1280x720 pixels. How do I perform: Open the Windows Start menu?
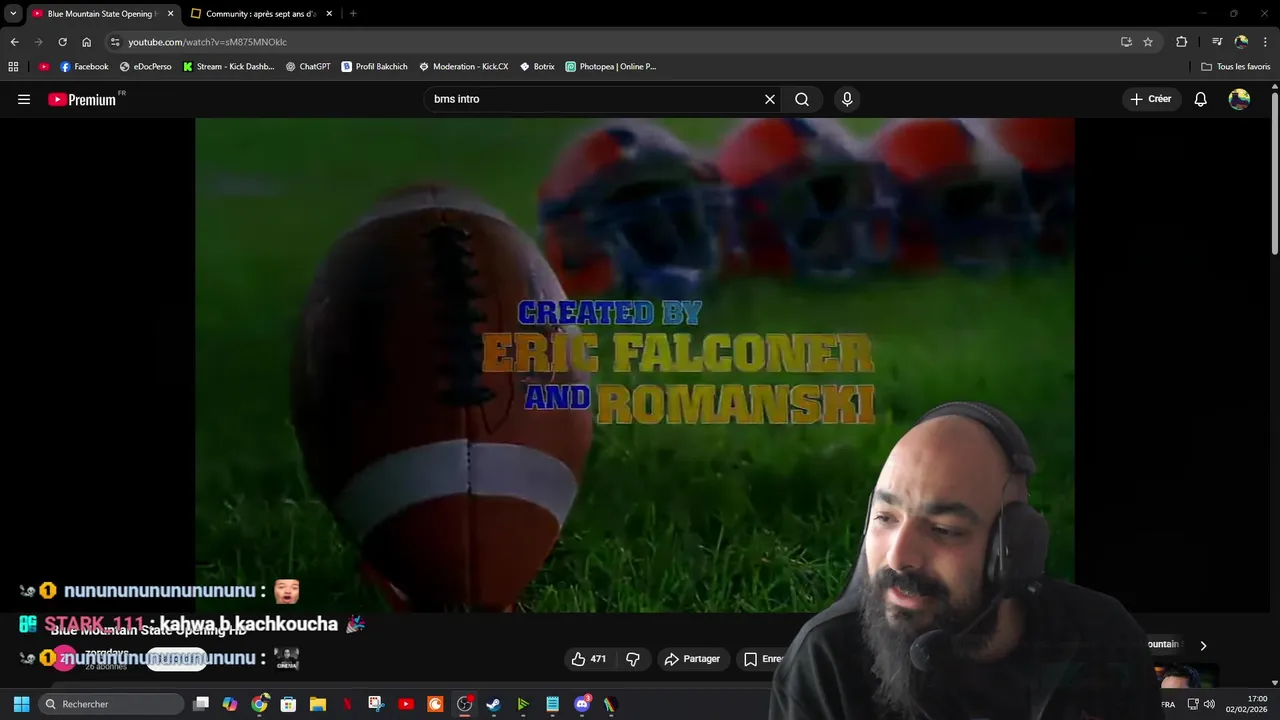(x=21, y=704)
